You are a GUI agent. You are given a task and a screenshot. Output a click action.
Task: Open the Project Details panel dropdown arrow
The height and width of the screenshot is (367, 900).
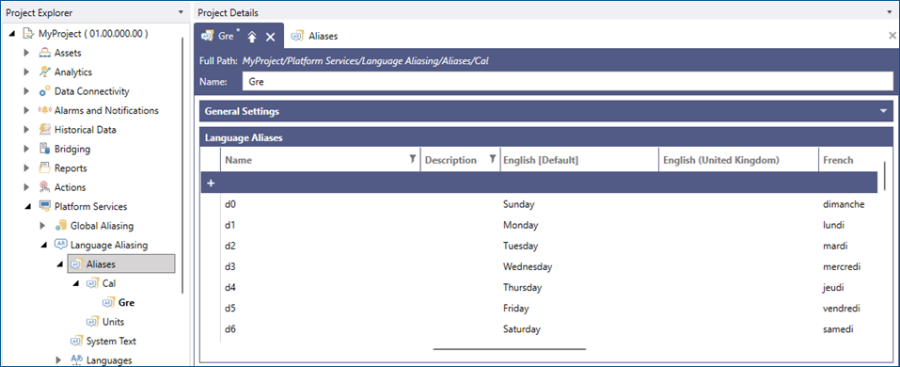(890, 12)
